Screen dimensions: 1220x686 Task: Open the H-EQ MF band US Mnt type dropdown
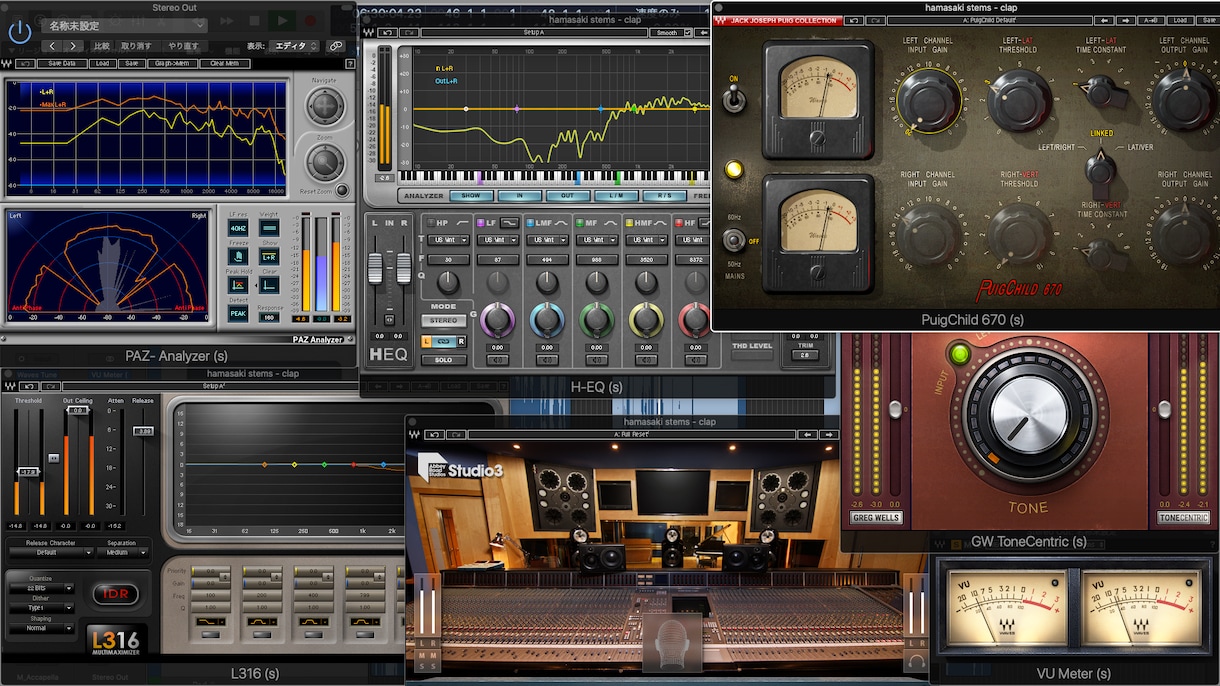597,240
